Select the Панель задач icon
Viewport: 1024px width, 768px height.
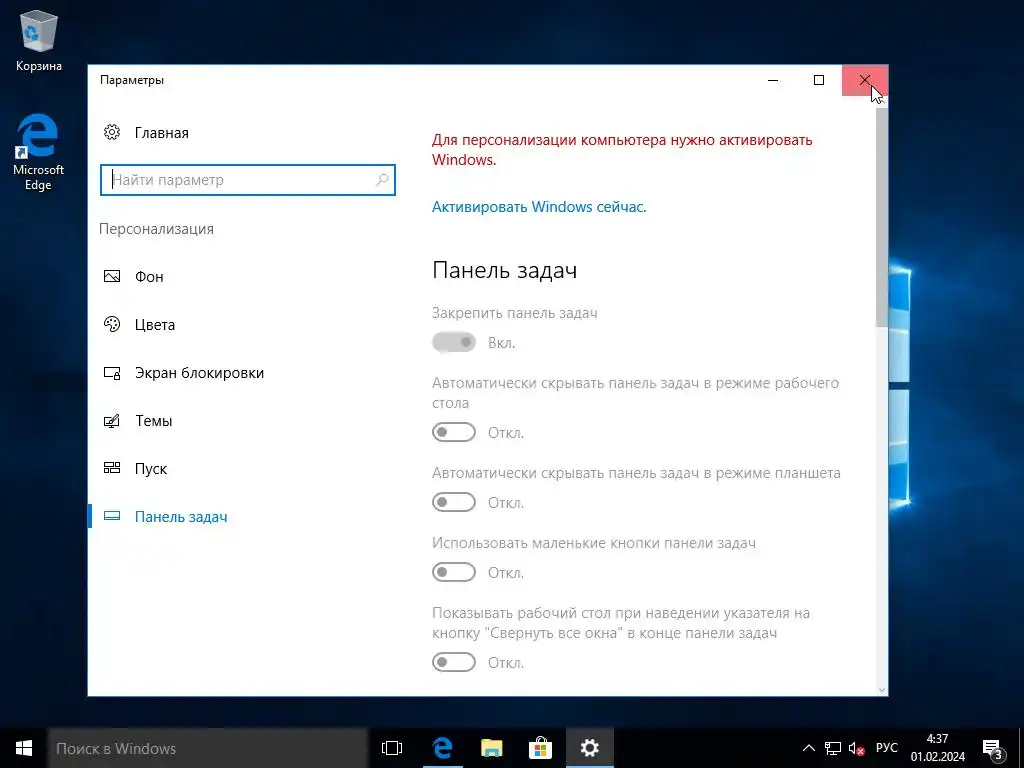(x=112, y=516)
